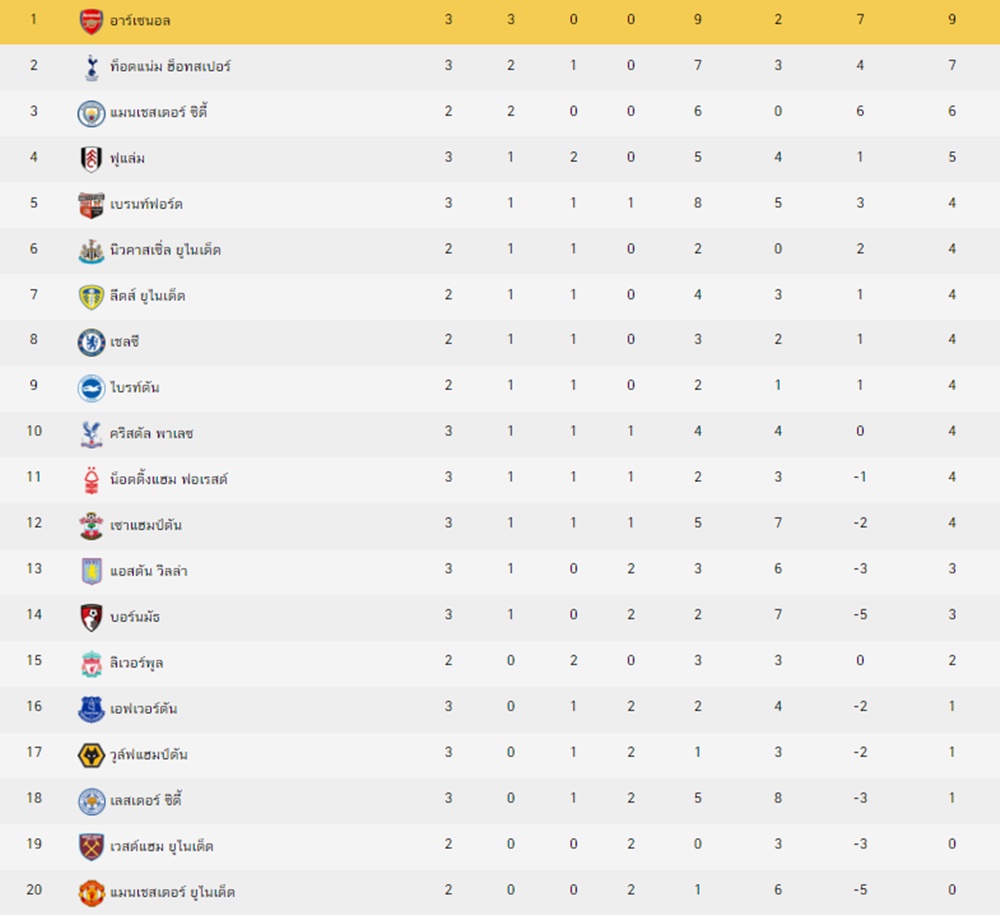Click the Wolverhampton wolf head crest
Viewport: 1000px width, 915px height.
pos(91,755)
